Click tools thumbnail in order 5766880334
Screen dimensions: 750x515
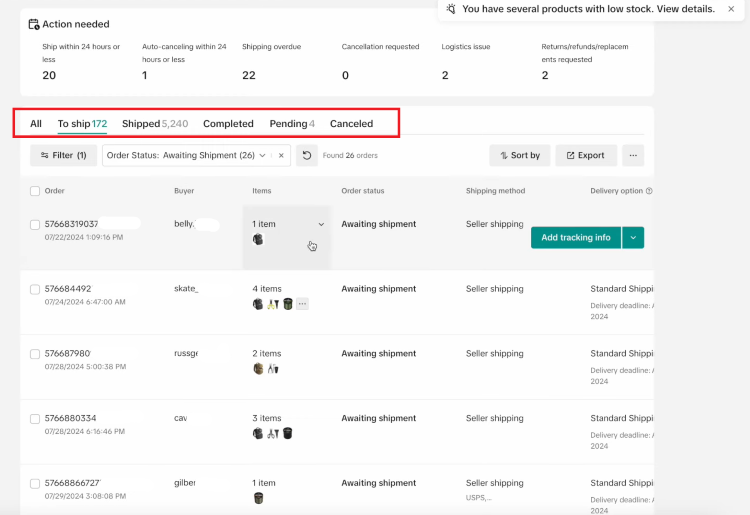pyautogui.click(x=273, y=433)
